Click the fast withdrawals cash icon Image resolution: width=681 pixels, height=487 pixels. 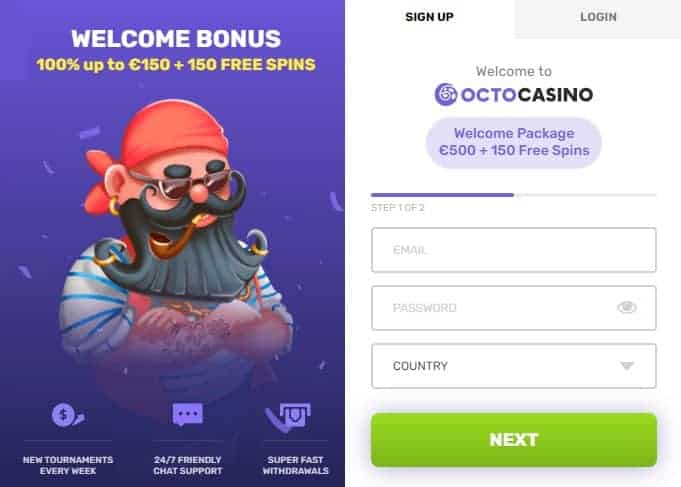tap(288, 417)
